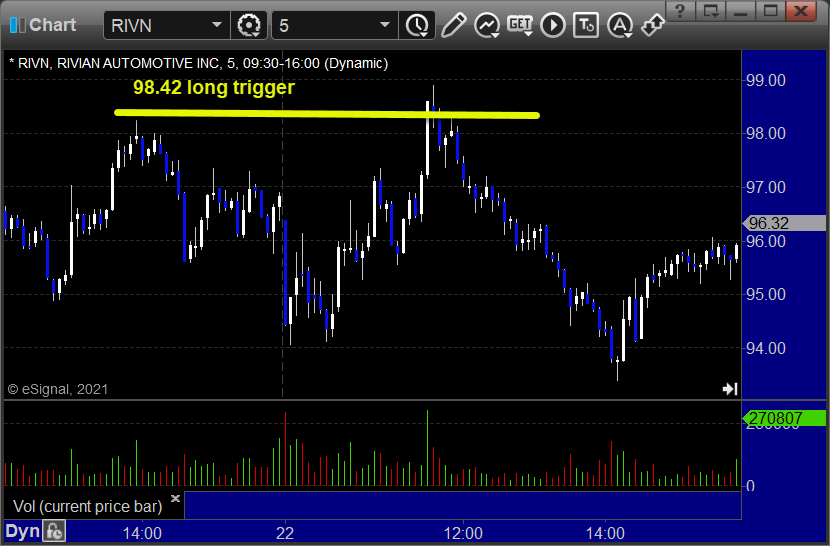Click the 95.00 price axis label

click(x=765, y=294)
